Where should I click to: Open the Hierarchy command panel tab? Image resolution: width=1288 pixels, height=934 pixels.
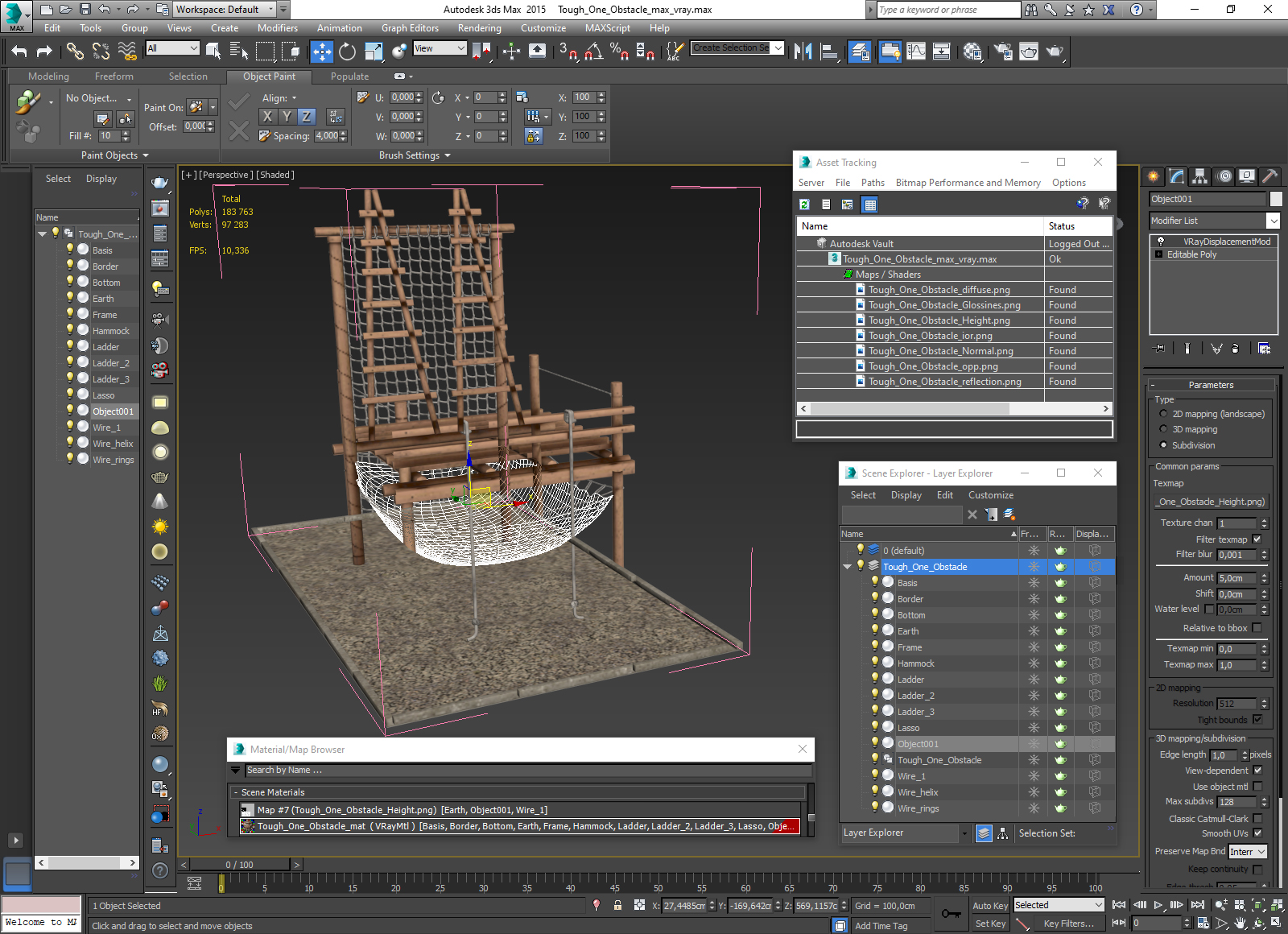tap(1200, 176)
